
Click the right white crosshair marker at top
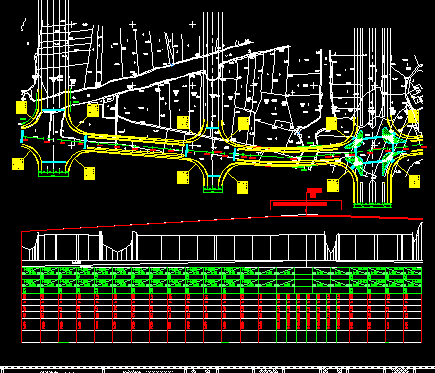click(193, 24)
